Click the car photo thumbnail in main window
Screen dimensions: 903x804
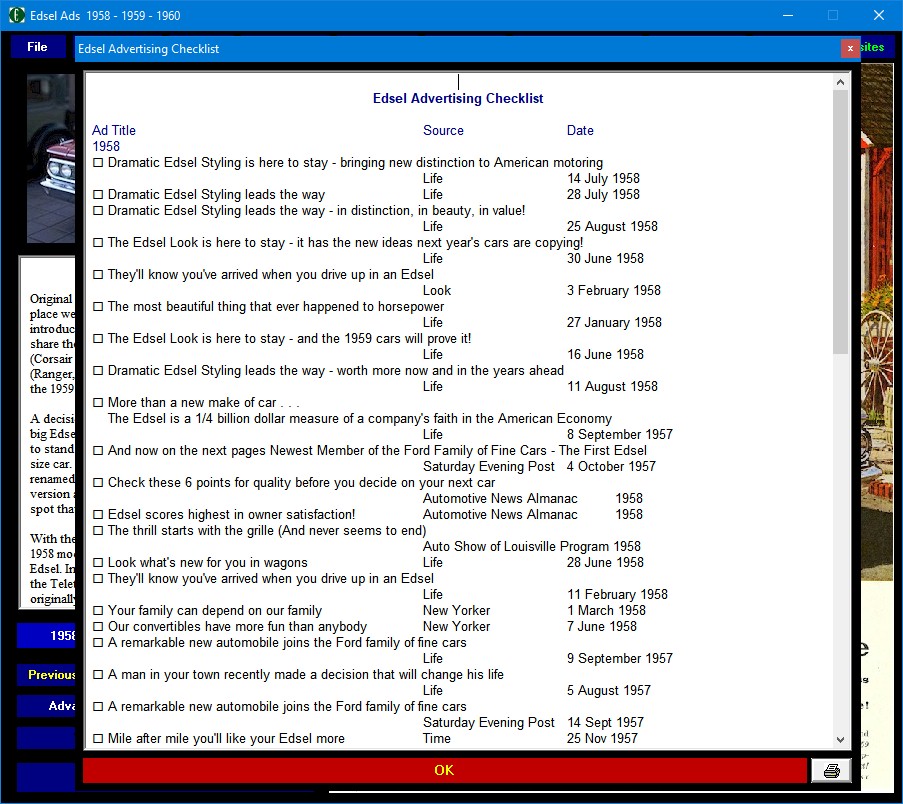point(51,158)
